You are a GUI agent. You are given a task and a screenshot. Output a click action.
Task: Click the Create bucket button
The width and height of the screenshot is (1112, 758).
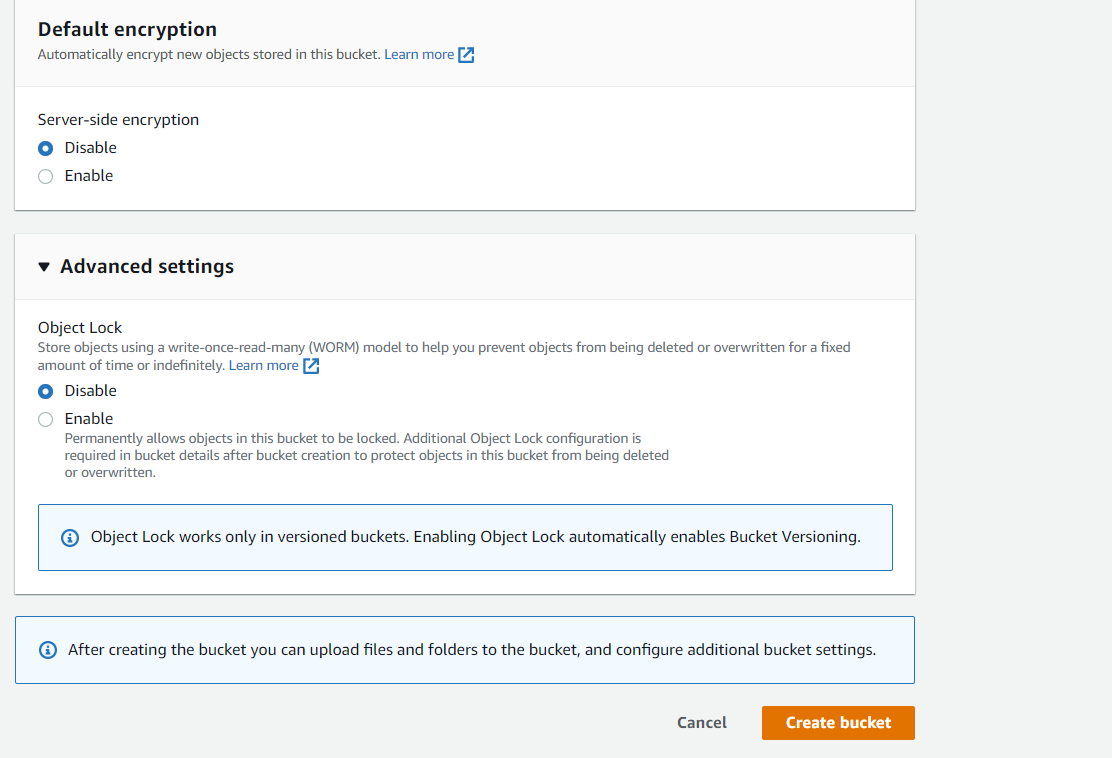tap(837, 722)
